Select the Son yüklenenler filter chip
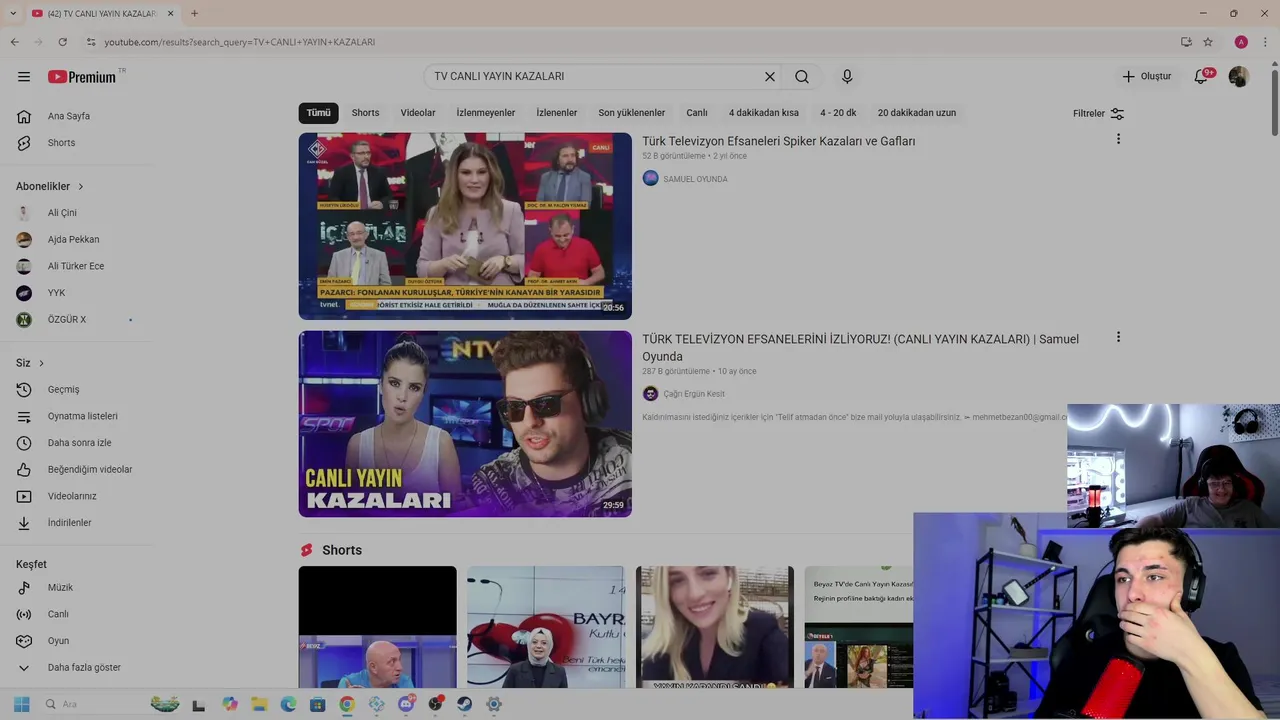 click(632, 113)
